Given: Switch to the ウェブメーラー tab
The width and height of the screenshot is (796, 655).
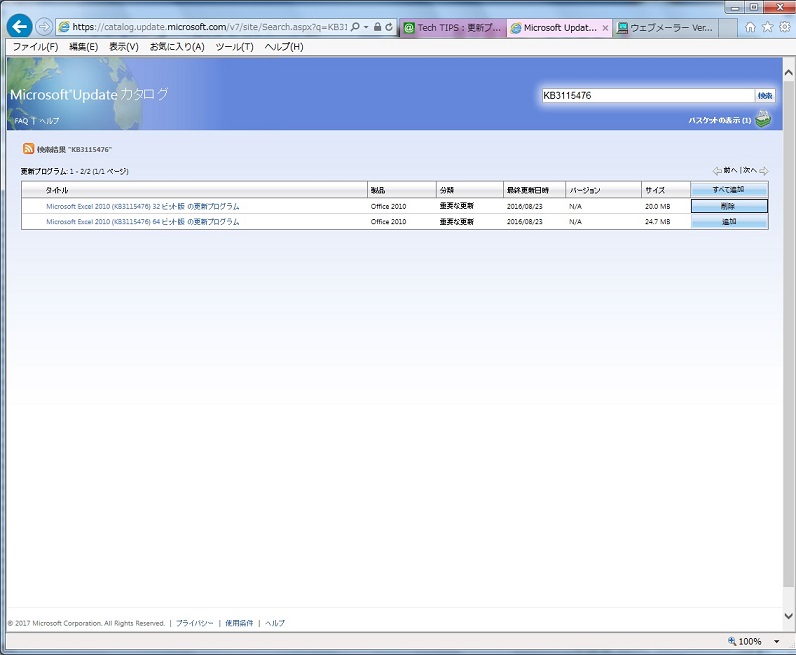Looking at the screenshot, I should (666, 28).
